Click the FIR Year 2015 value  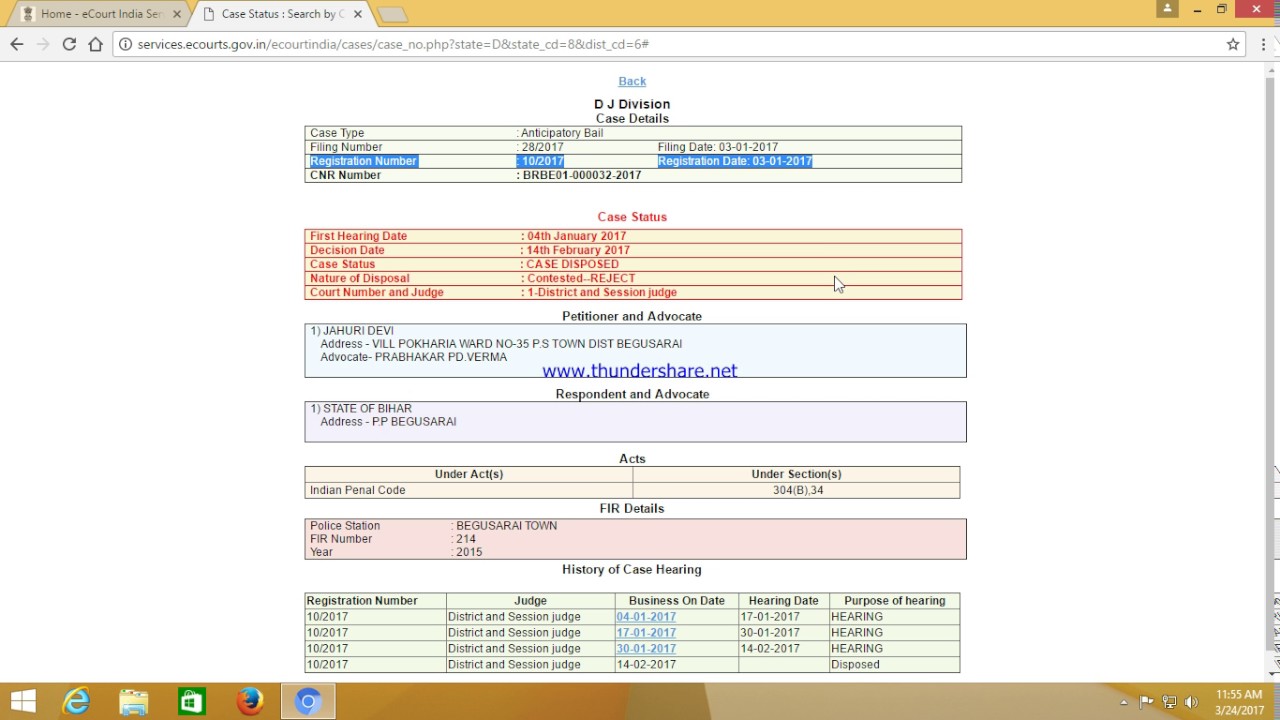(x=469, y=552)
